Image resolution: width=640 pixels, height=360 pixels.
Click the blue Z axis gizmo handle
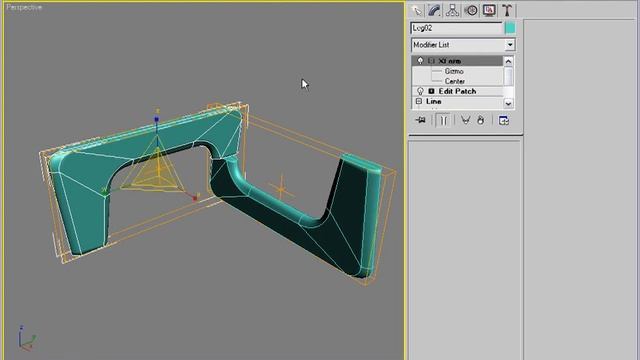[x=156, y=119]
